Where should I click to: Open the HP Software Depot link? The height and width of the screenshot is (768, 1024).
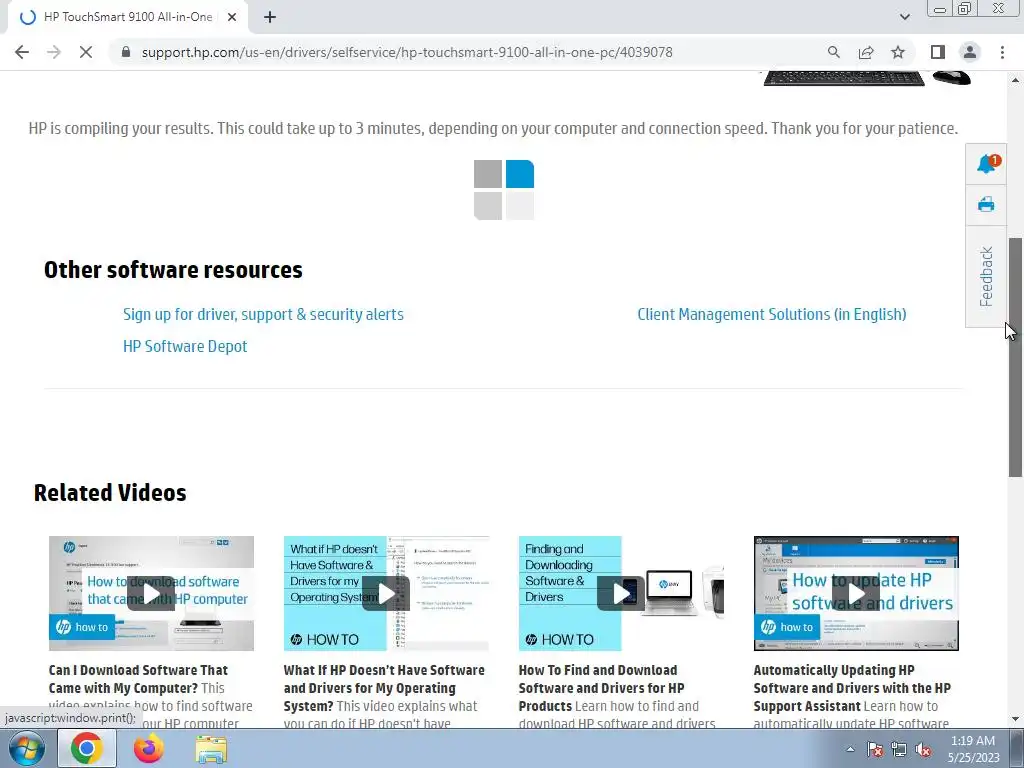coord(185,346)
